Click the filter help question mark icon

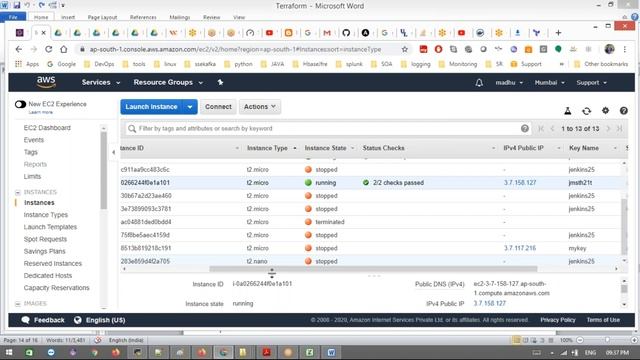point(524,129)
